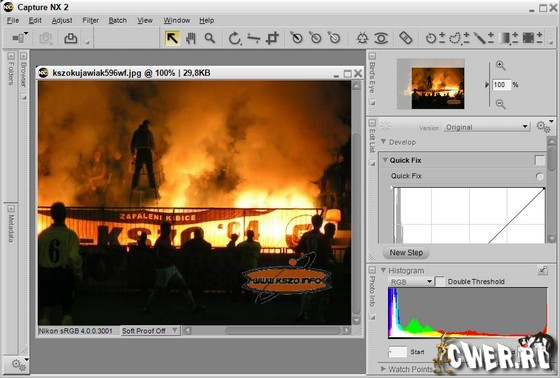Open the Version Original dropdown

pyautogui.click(x=486, y=127)
